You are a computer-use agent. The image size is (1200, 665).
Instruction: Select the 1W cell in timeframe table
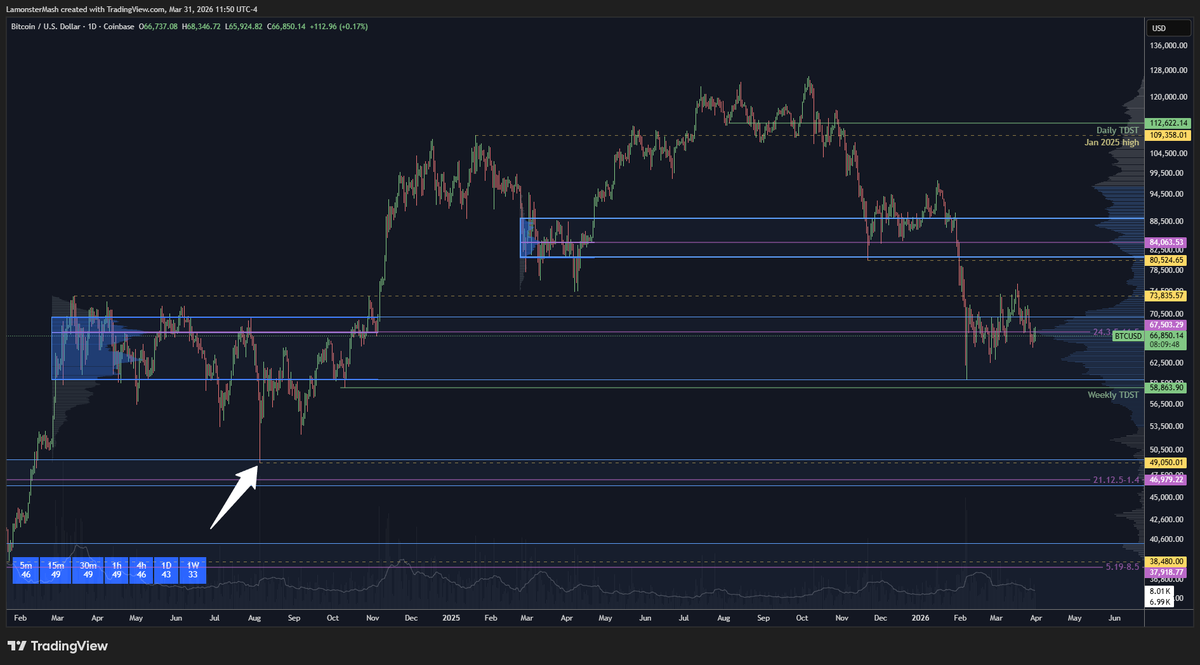193,570
